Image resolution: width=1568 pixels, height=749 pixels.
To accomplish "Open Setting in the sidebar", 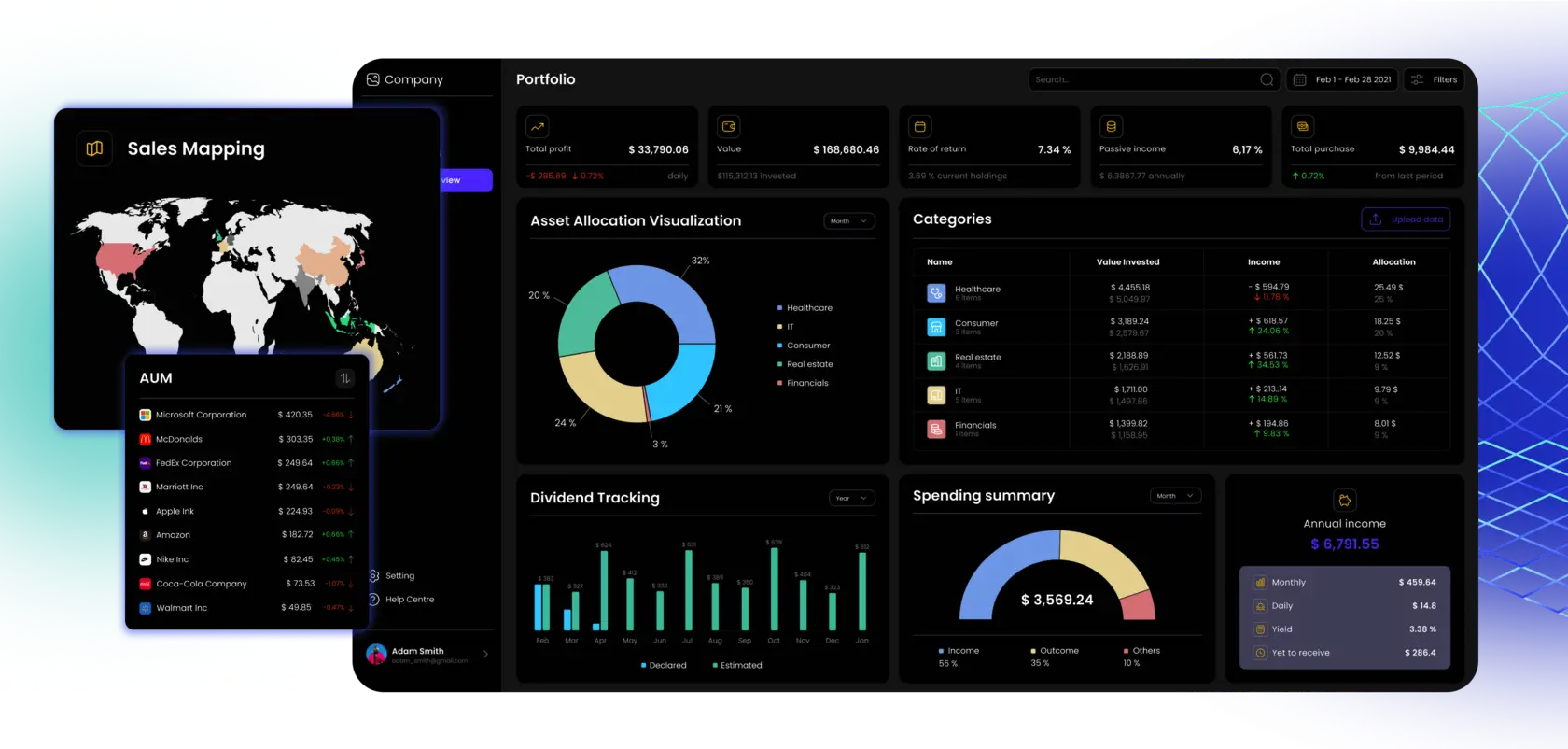I will [x=399, y=576].
